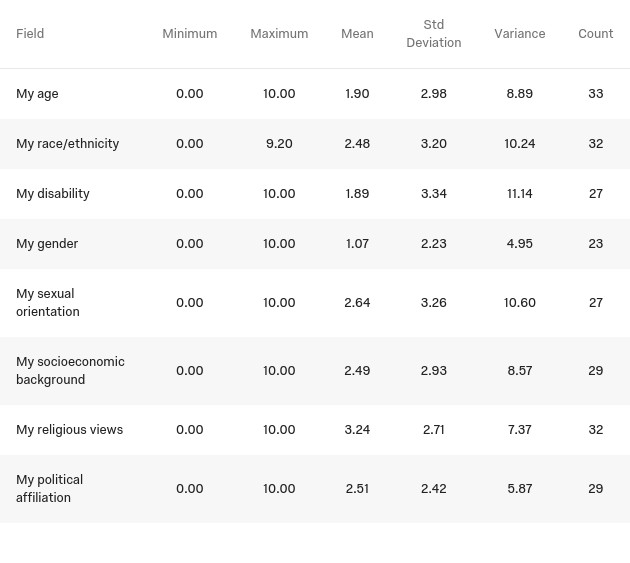Select the My political affiliation row label
Image resolution: width=630 pixels, height=563 pixels.
[49, 489]
